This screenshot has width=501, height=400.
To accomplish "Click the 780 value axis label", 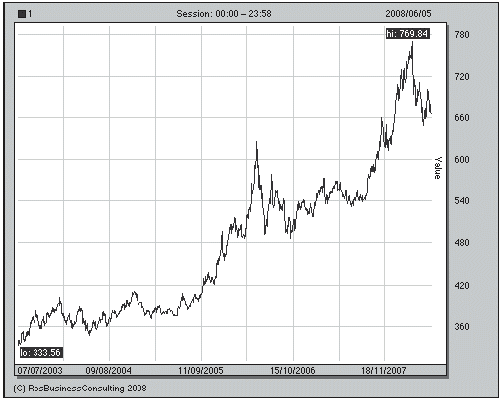I will [x=462, y=35].
